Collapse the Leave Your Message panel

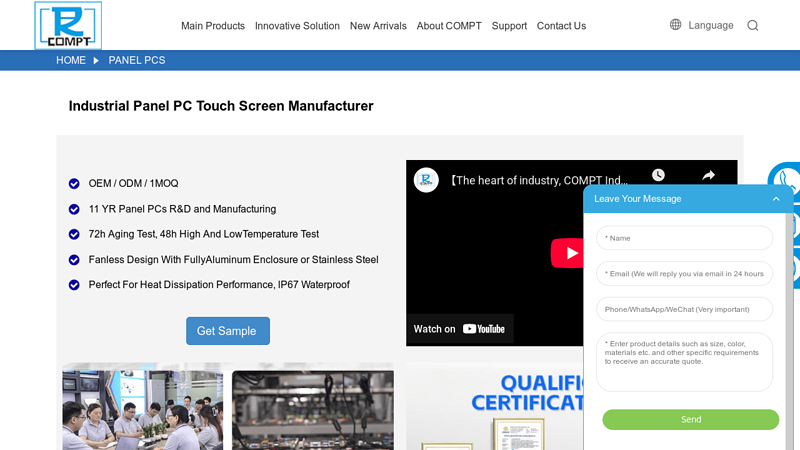coord(776,199)
